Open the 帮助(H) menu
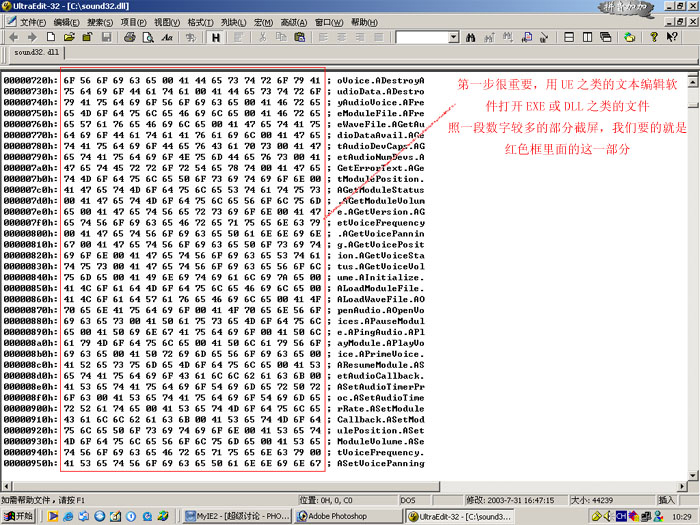 tap(364, 22)
